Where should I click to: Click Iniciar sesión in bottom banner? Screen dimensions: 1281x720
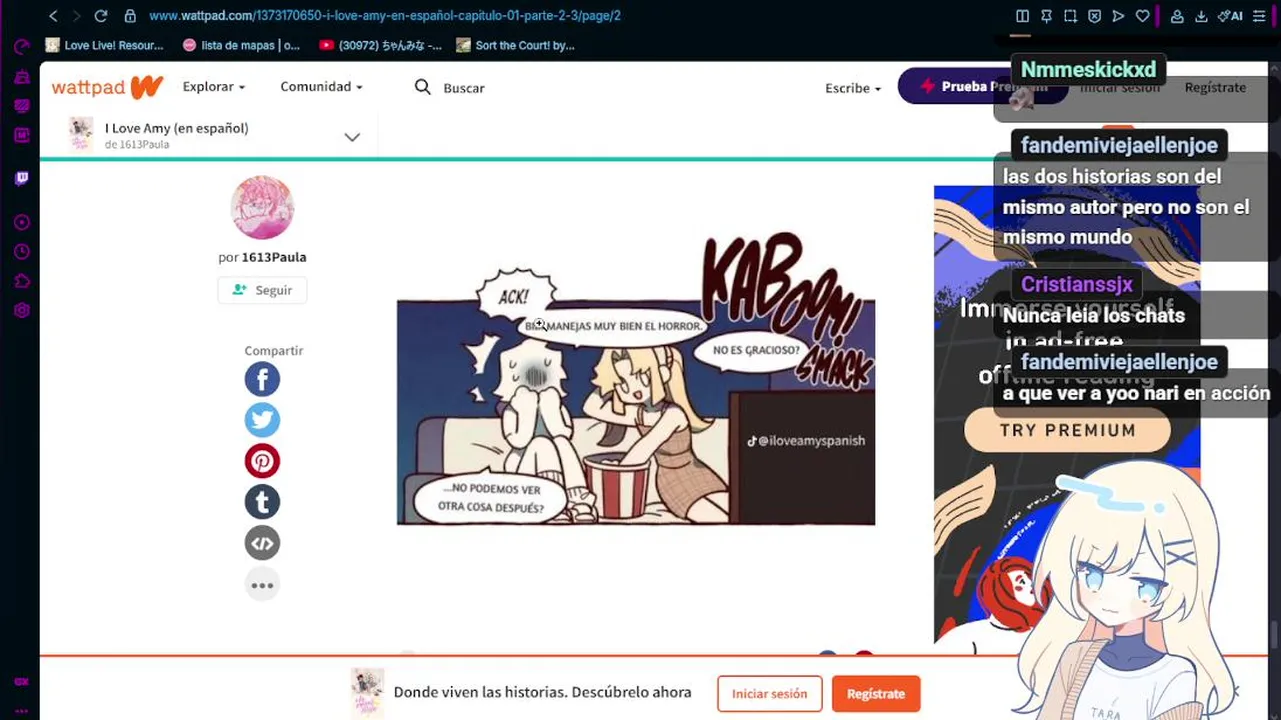point(769,694)
